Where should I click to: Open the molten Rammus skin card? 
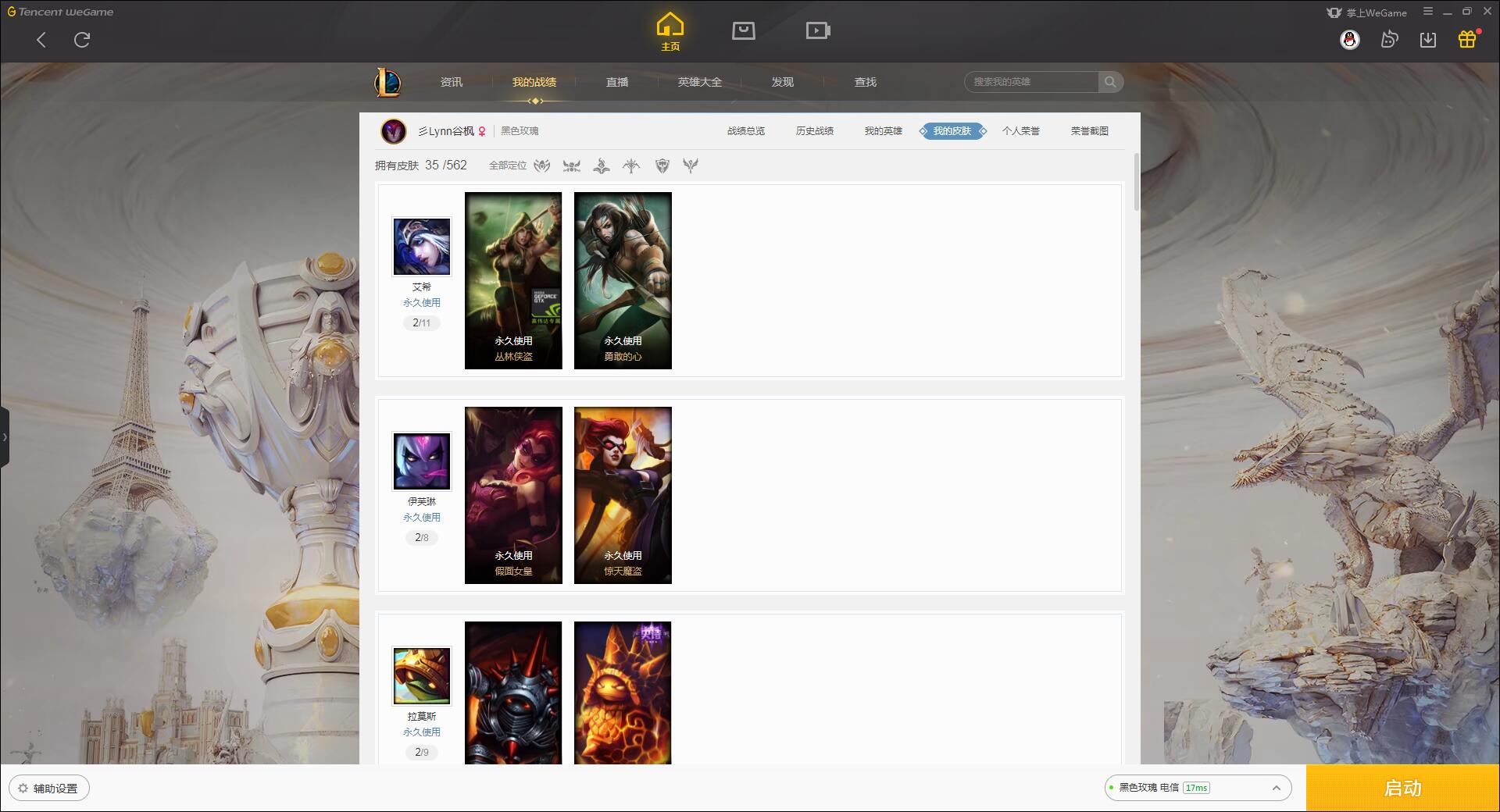point(623,693)
